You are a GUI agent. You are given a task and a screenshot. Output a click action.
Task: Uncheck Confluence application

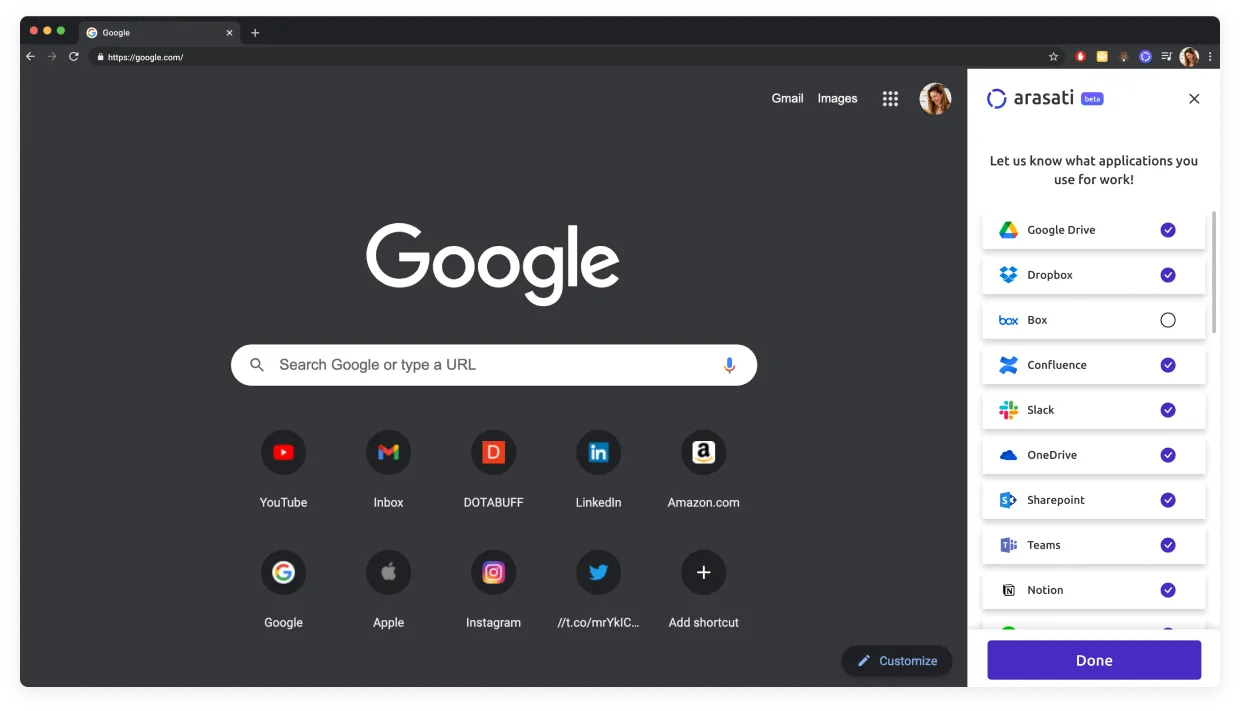1168,365
